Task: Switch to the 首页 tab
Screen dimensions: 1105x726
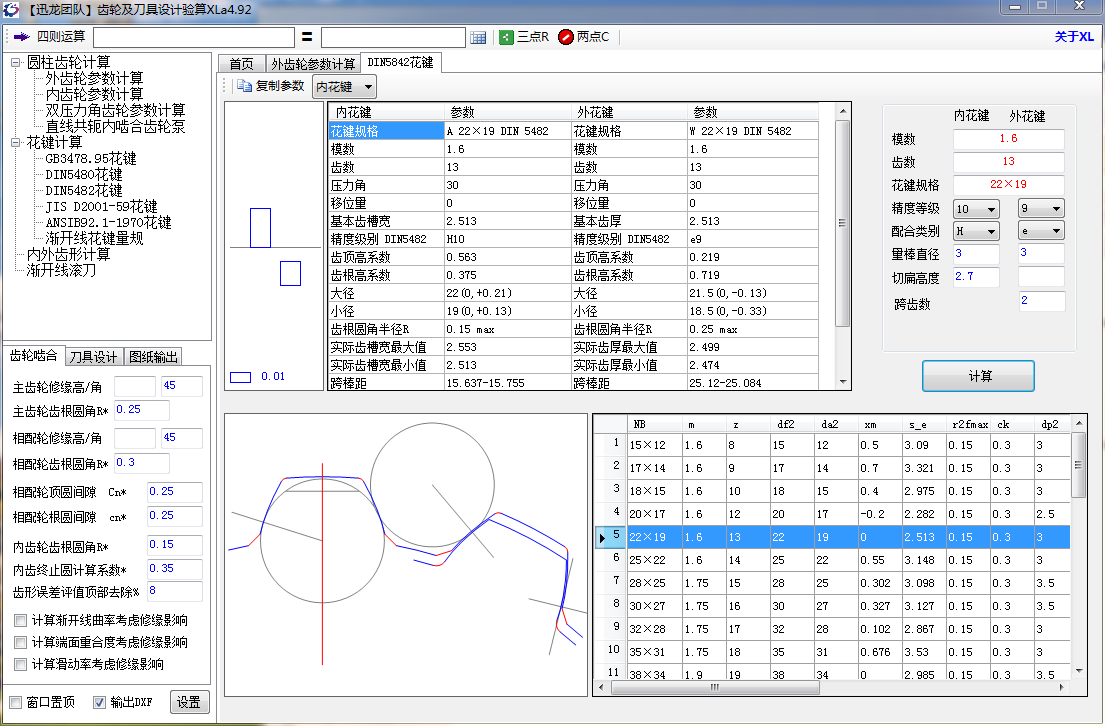Action: tap(241, 63)
